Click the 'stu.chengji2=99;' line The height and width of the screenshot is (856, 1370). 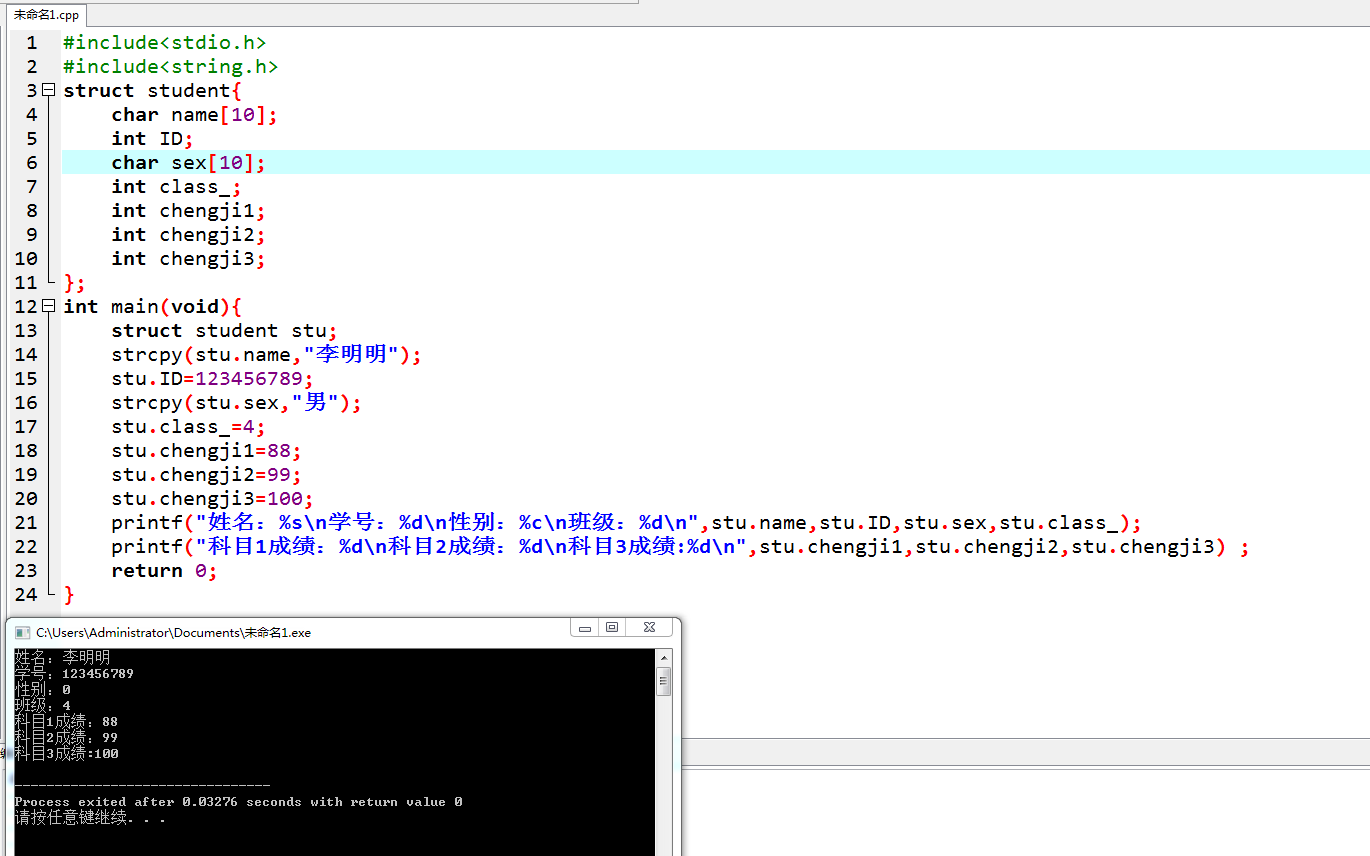click(207, 474)
